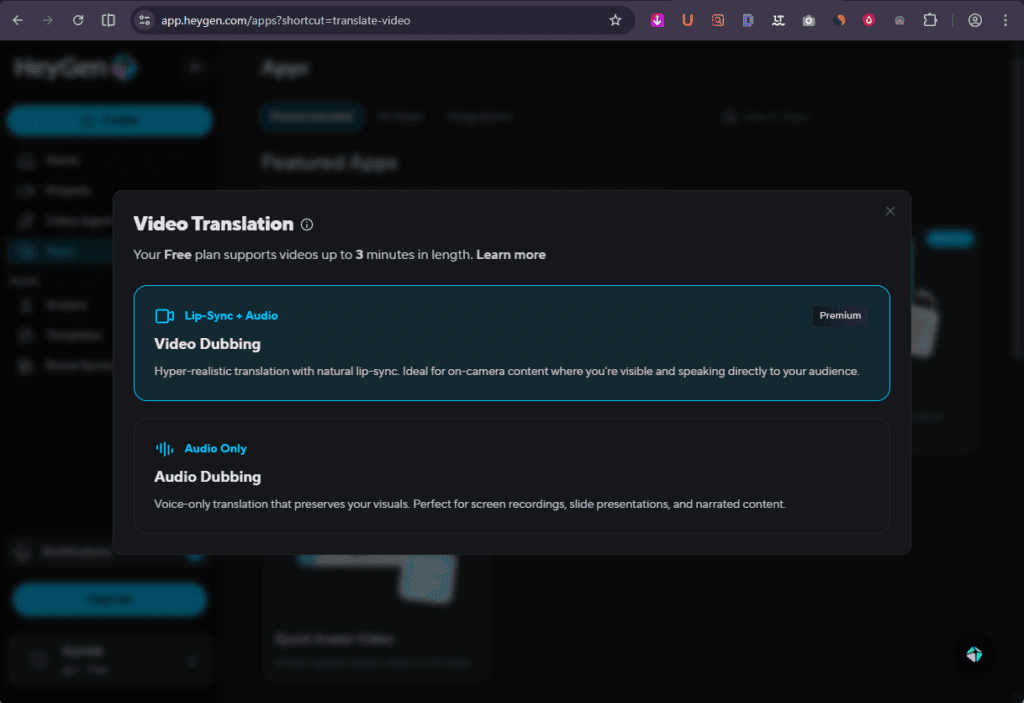The image size is (1024, 703).
Task: Open the help chat widget button
Action: tap(974, 654)
